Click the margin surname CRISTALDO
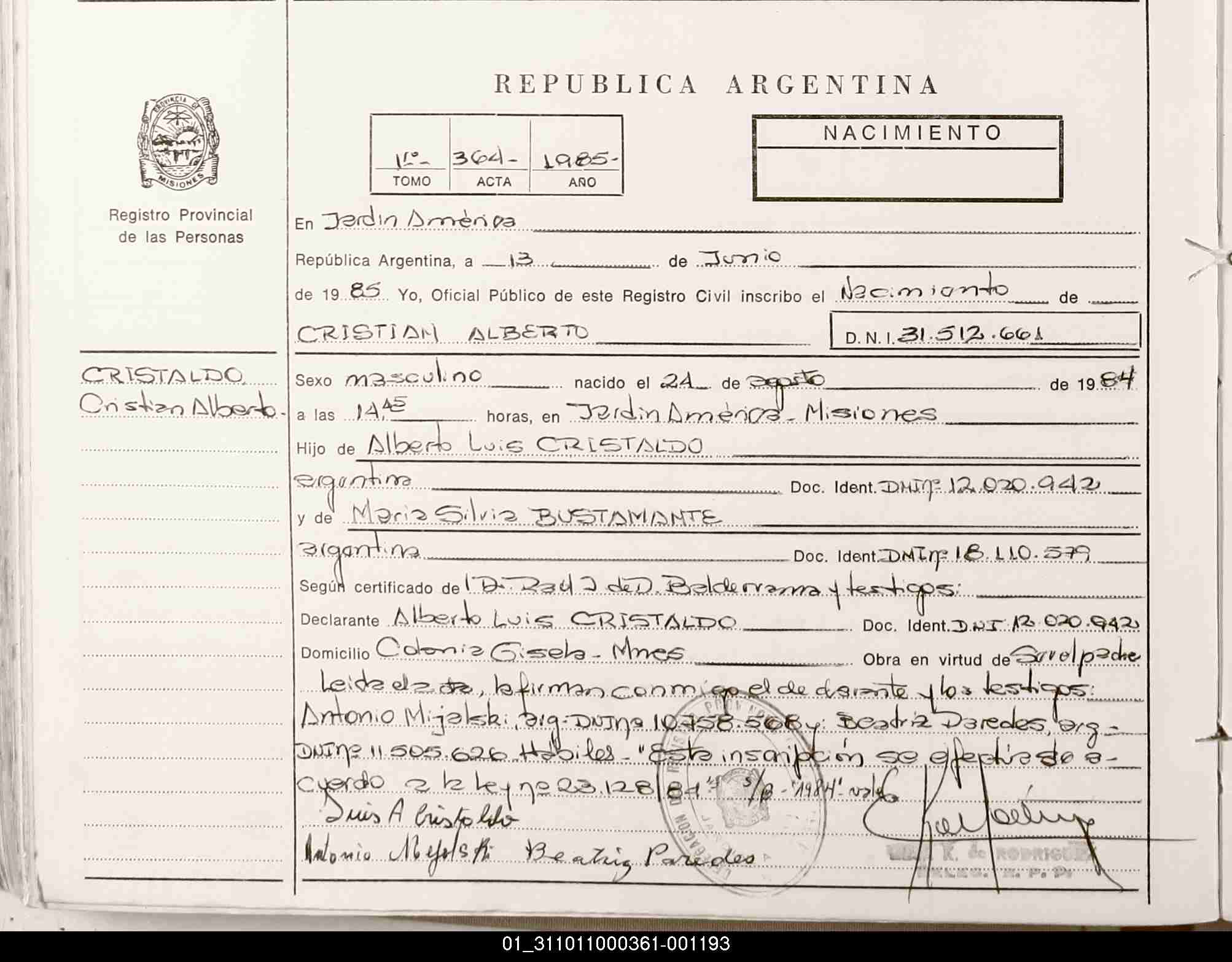 point(163,375)
